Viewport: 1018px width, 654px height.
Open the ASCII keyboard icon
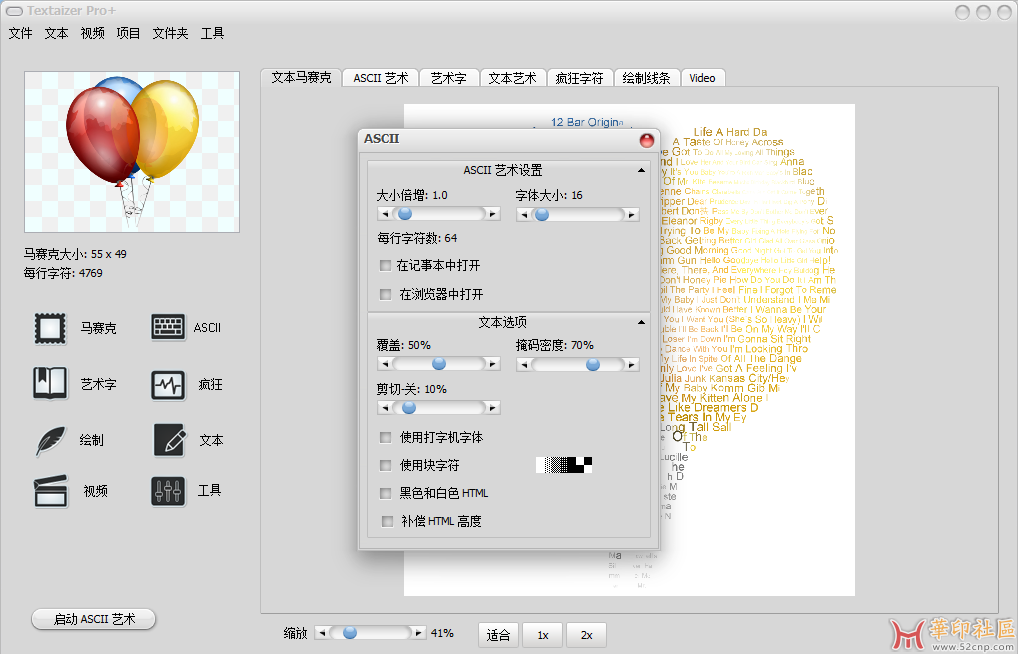[168, 327]
